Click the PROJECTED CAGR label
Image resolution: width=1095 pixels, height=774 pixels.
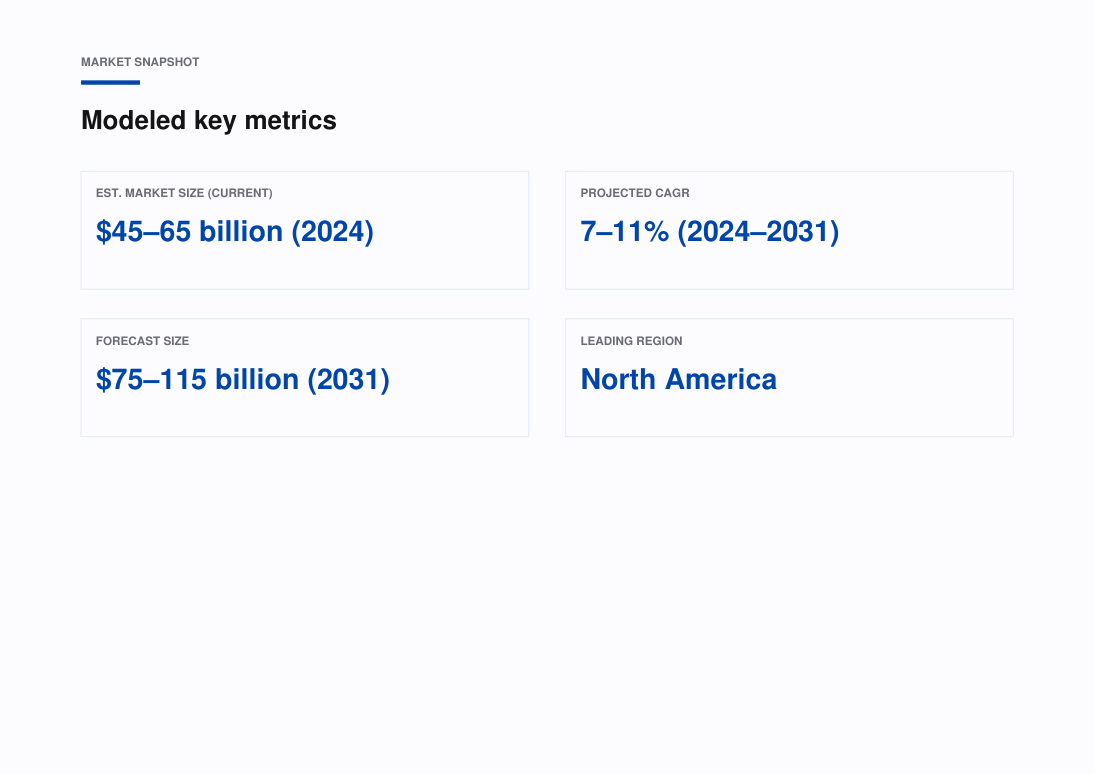point(635,193)
